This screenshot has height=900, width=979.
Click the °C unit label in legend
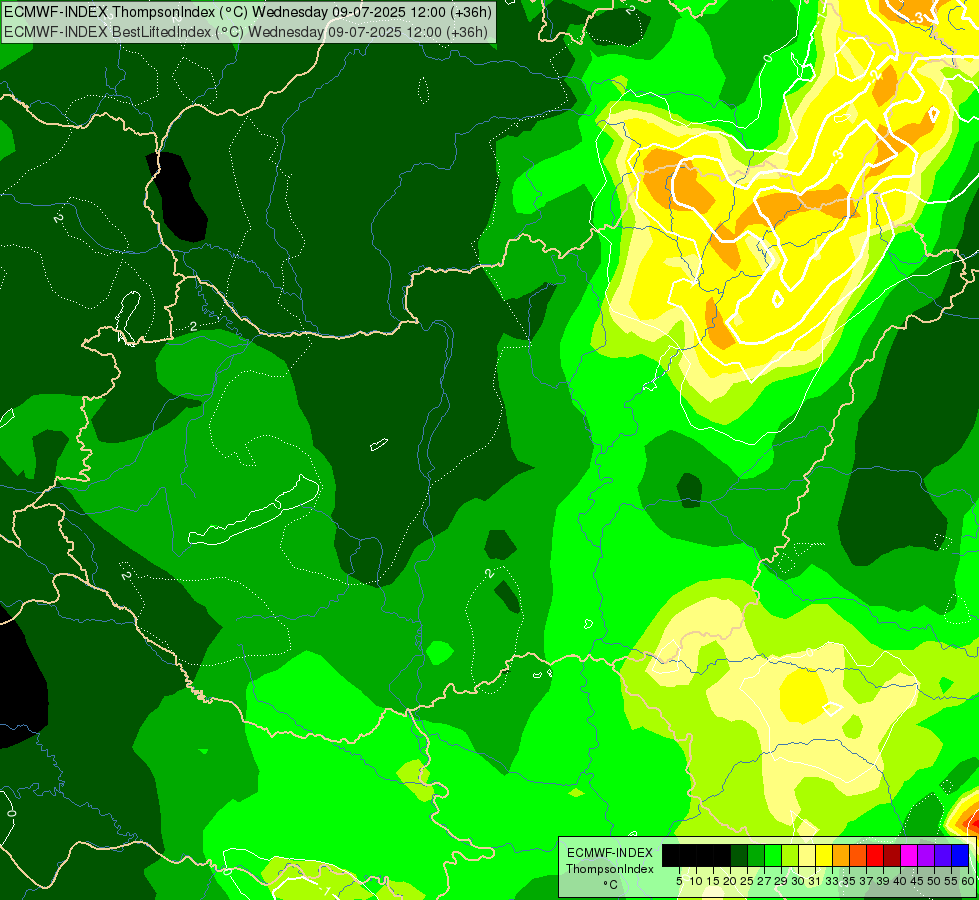pos(611,885)
